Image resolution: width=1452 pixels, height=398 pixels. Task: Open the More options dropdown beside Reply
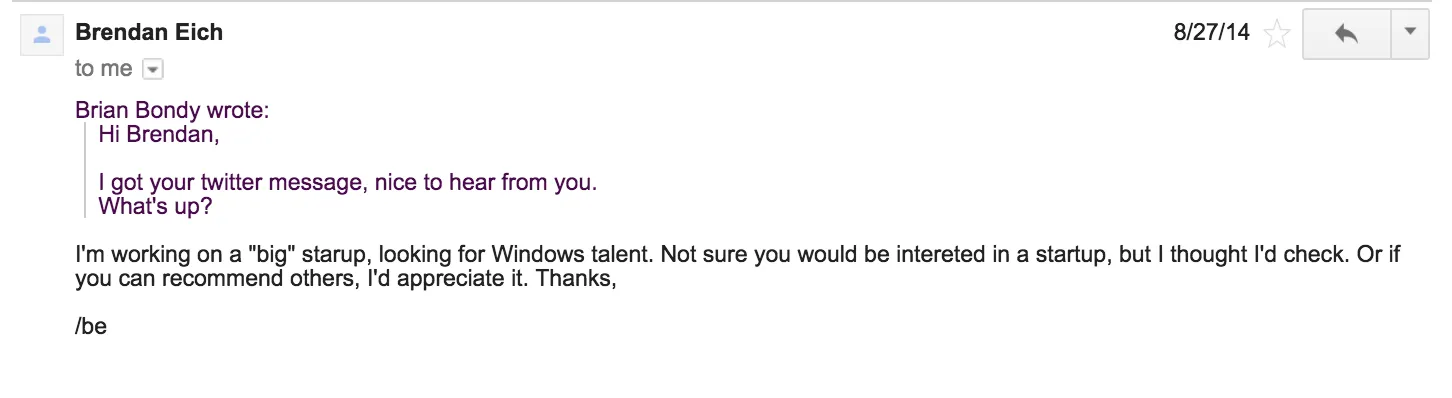[1410, 34]
